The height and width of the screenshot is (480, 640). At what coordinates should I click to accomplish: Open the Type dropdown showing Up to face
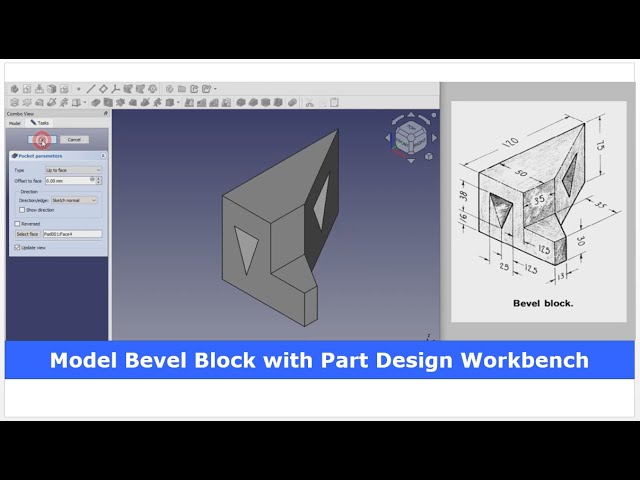pyautogui.click(x=72, y=170)
